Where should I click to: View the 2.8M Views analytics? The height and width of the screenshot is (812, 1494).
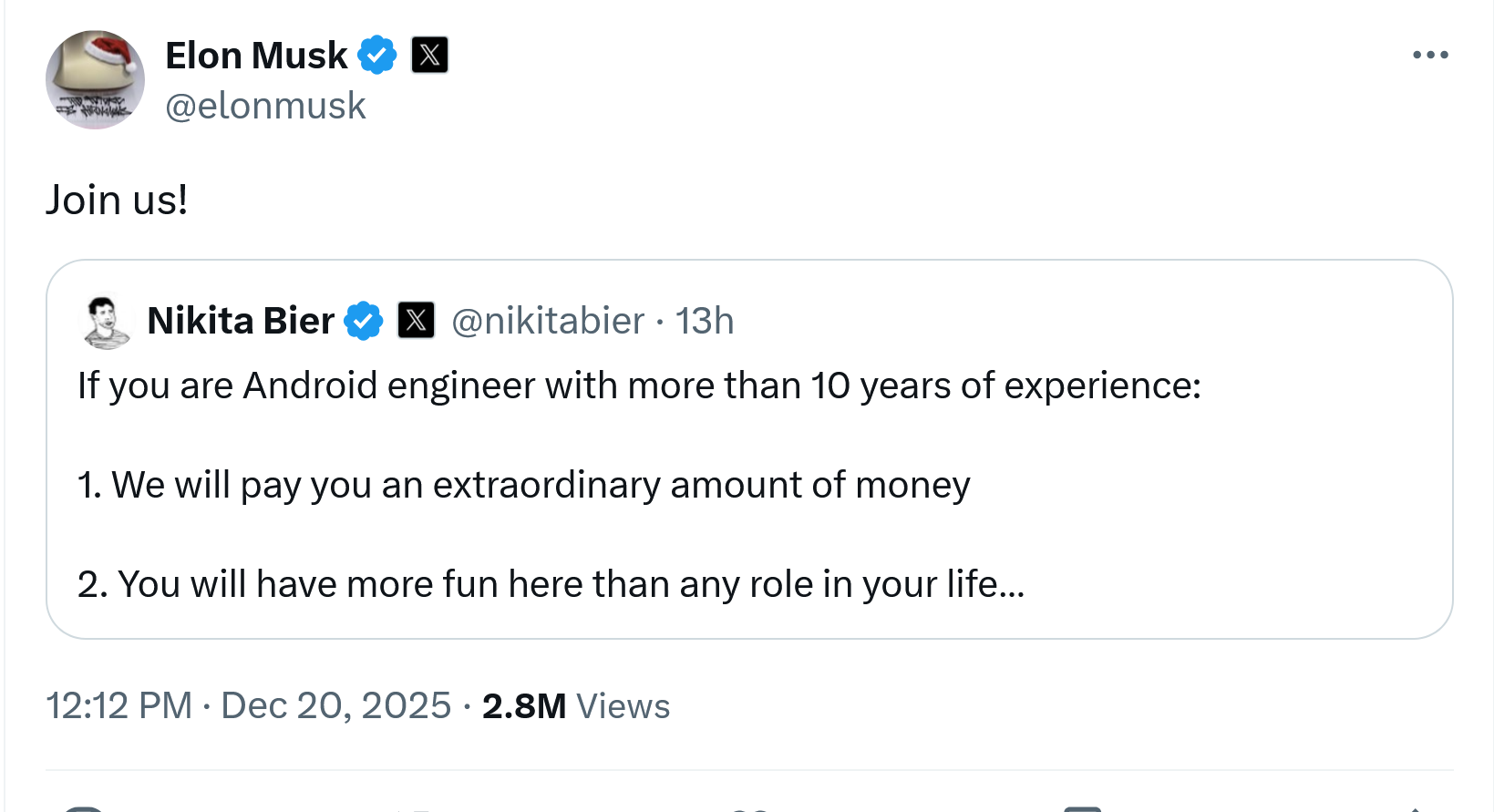coord(575,706)
